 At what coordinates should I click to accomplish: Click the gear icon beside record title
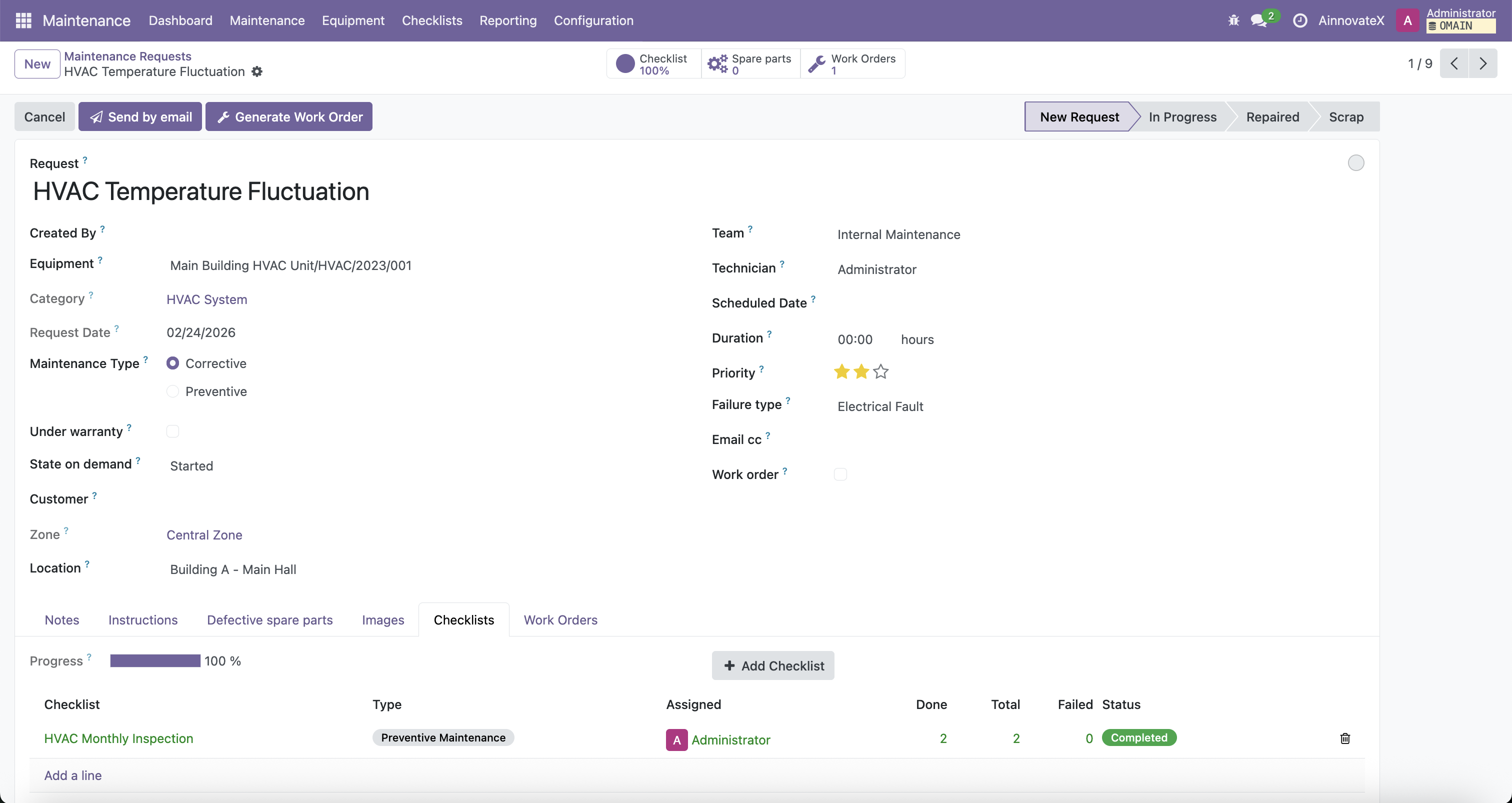coord(257,71)
